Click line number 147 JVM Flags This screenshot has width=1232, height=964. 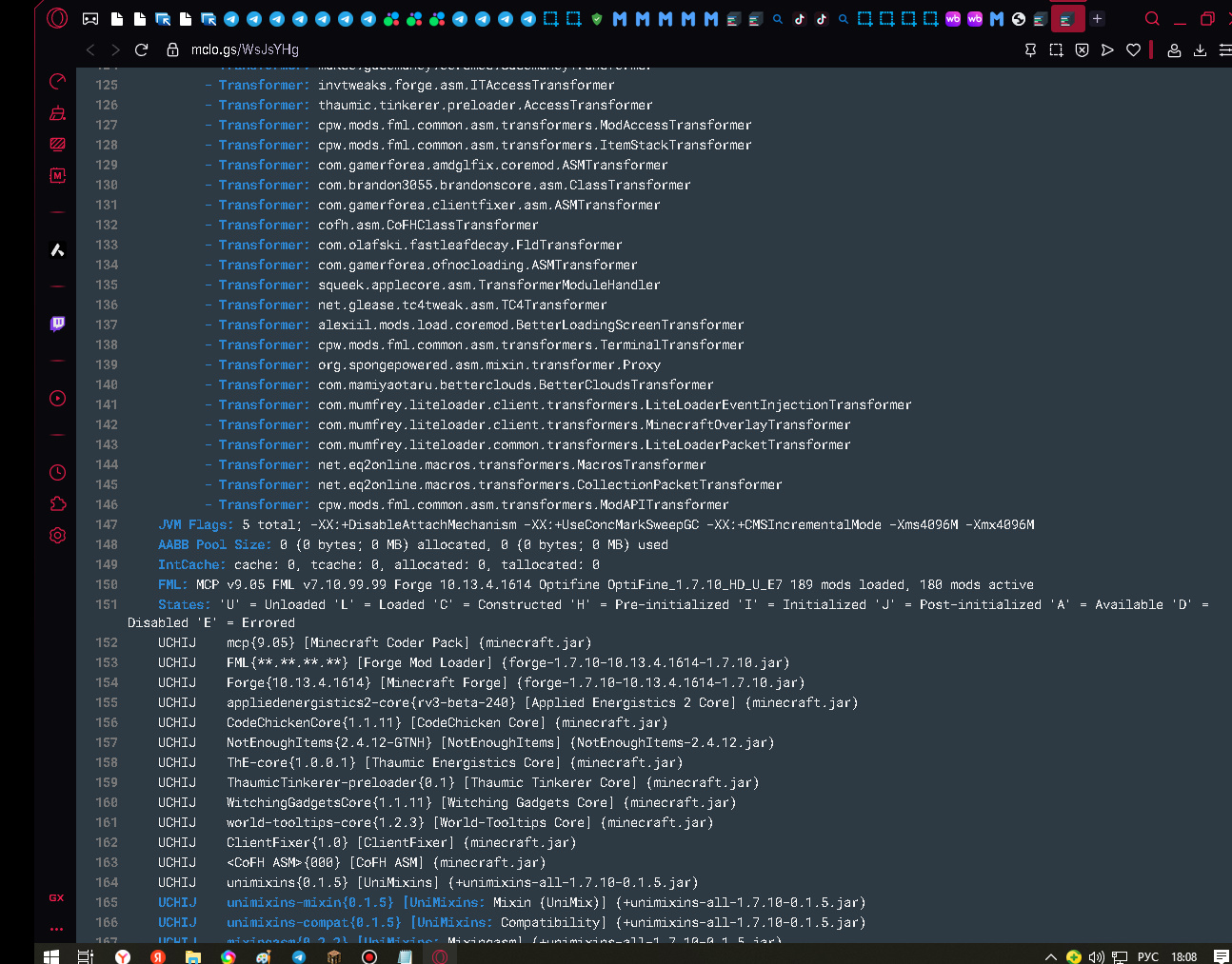tap(107, 524)
